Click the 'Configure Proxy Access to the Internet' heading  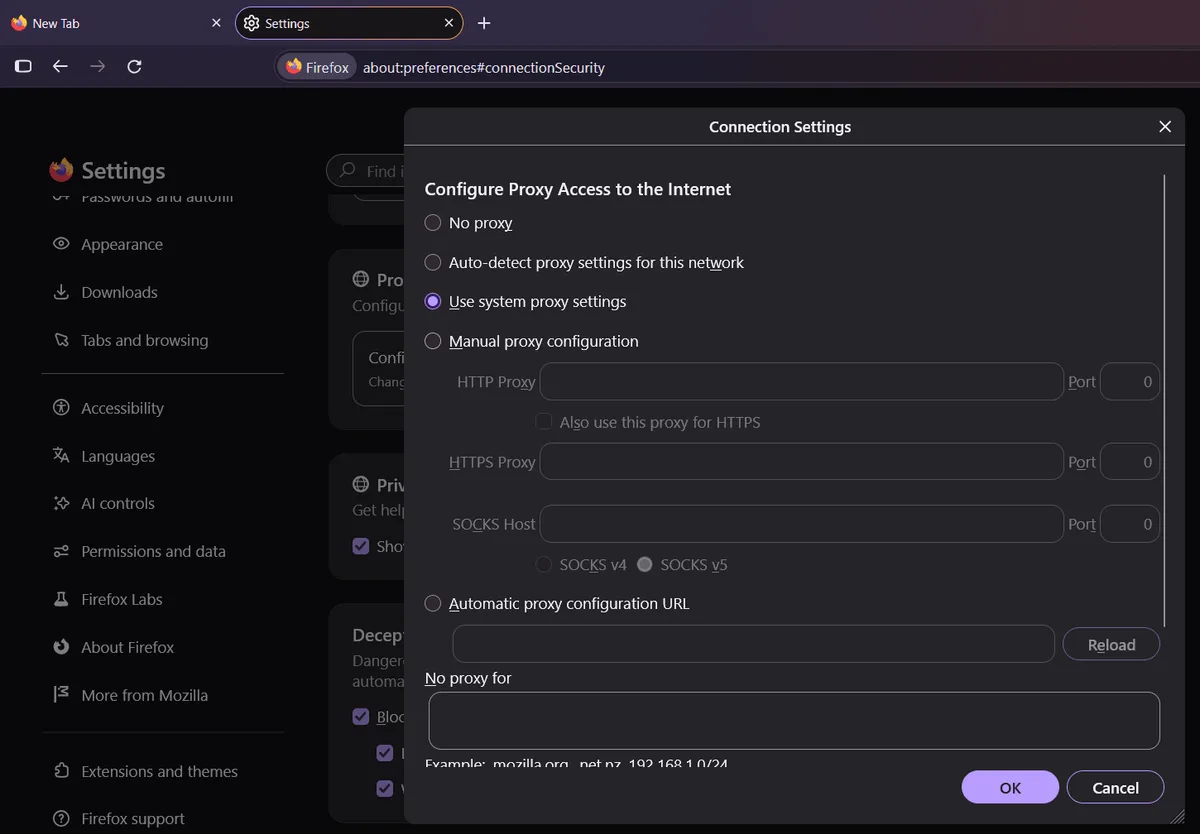point(578,189)
